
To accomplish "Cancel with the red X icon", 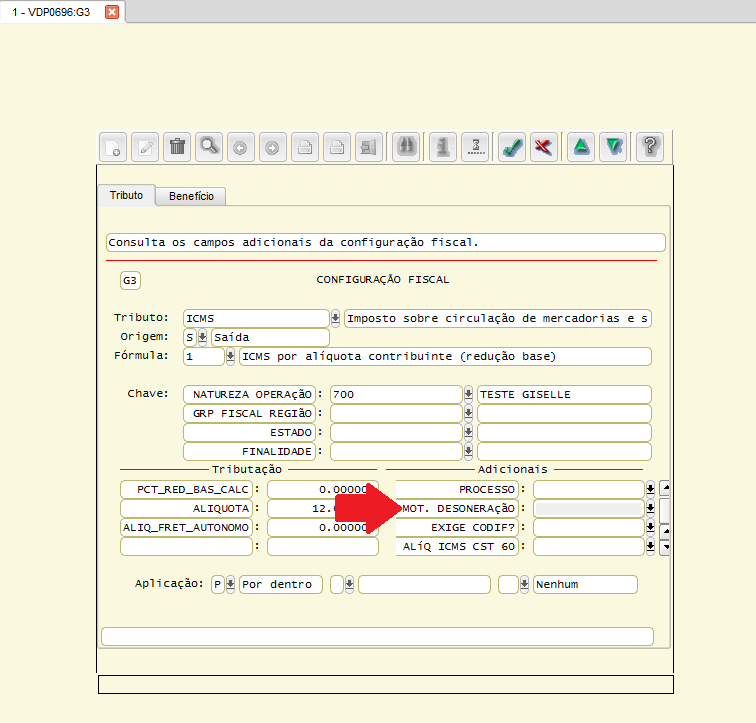I will coord(544,147).
